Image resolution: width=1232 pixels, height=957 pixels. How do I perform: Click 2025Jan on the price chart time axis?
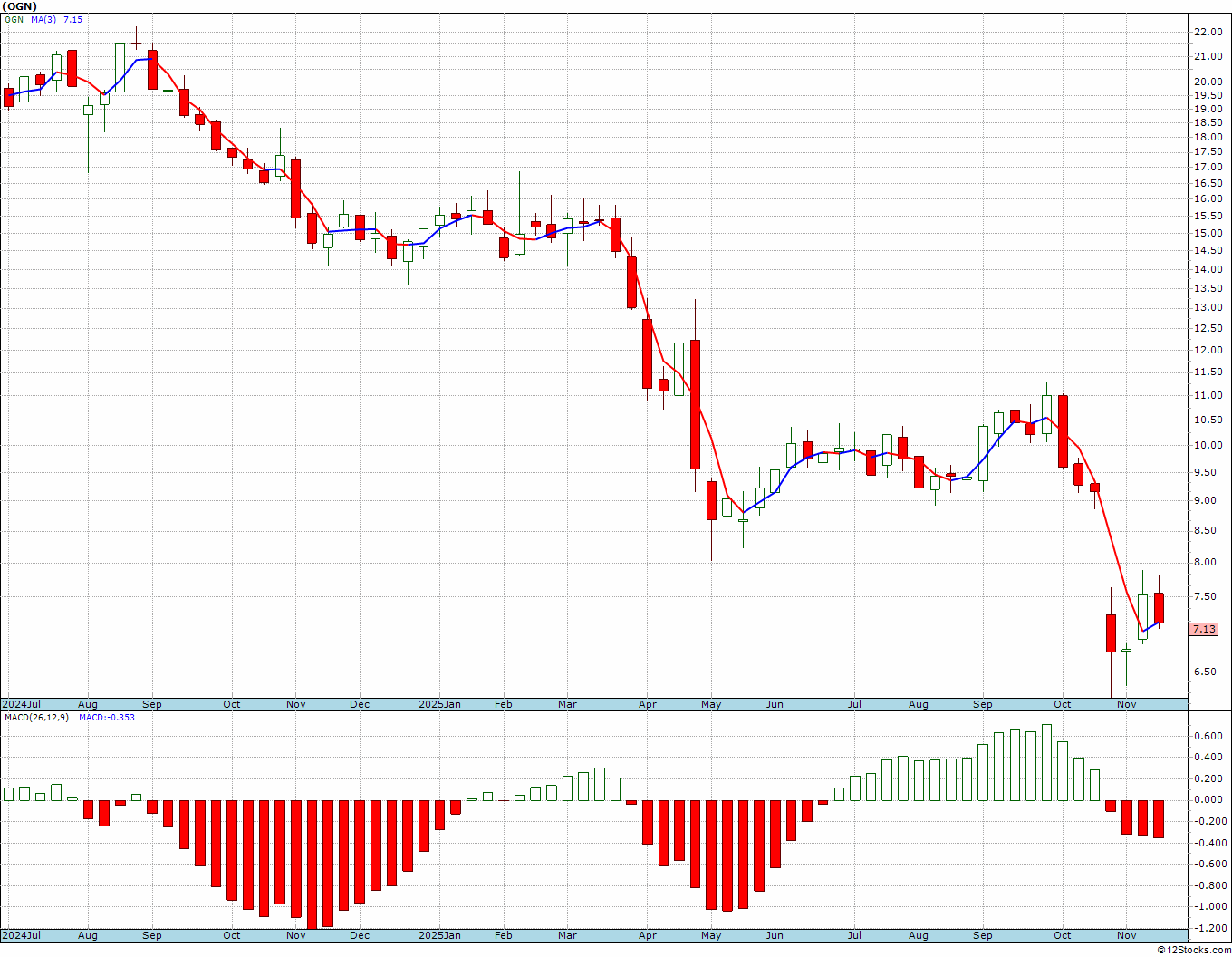click(x=439, y=704)
